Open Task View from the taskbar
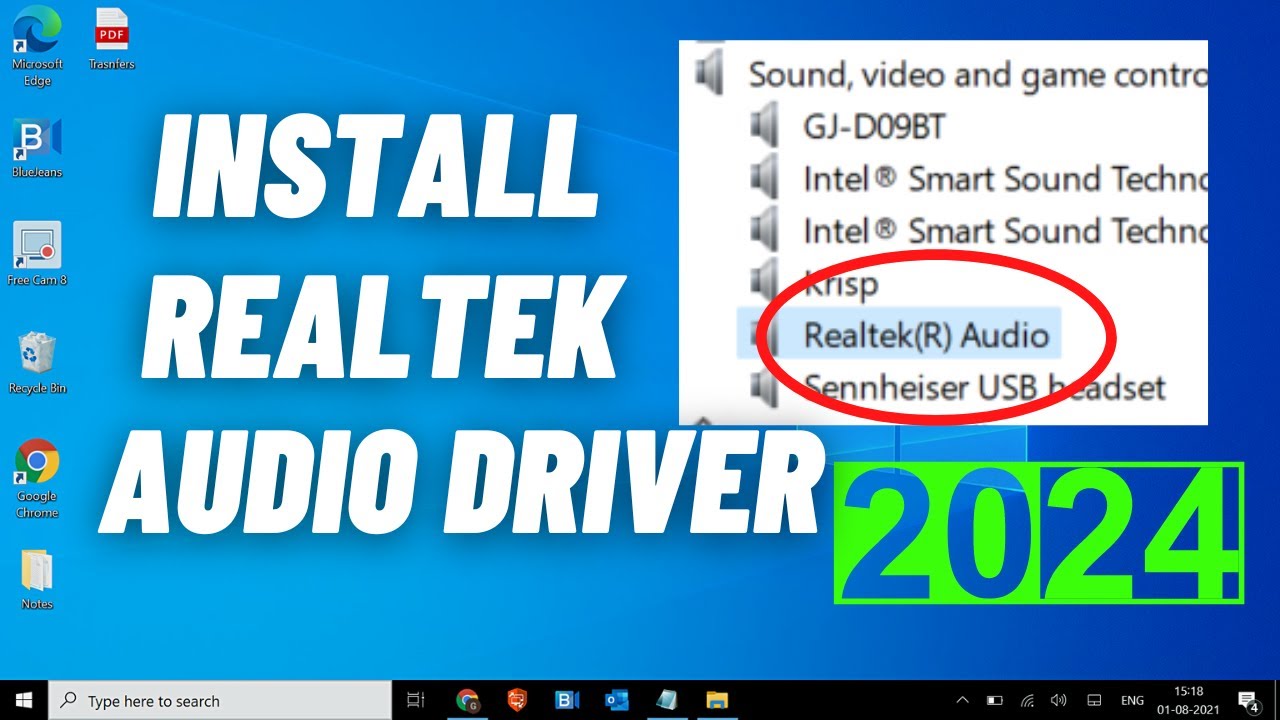The image size is (1280, 720). [x=416, y=700]
